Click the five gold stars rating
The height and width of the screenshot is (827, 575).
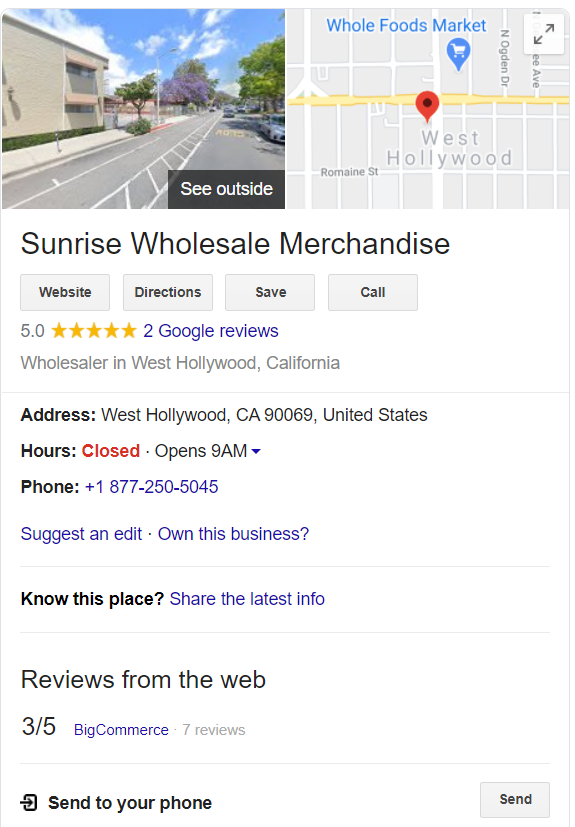pos(94,331)
